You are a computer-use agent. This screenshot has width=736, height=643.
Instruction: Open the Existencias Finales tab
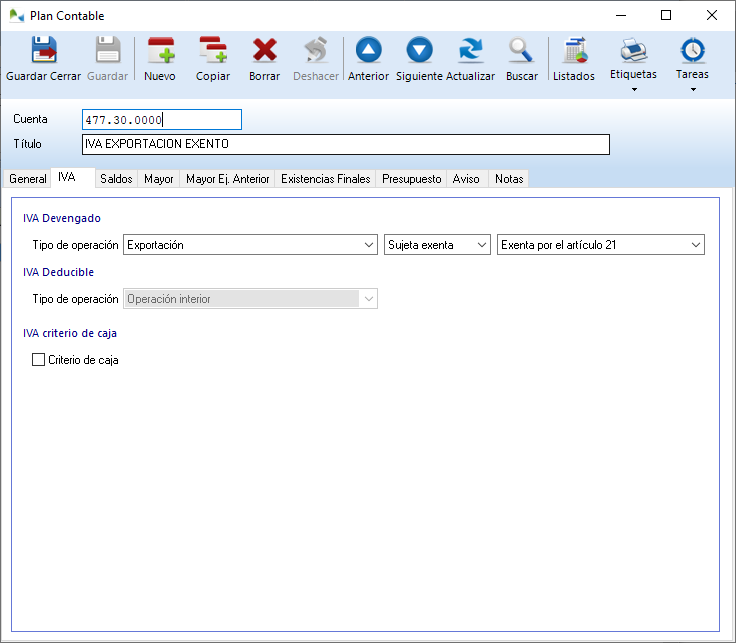point(325,179)
